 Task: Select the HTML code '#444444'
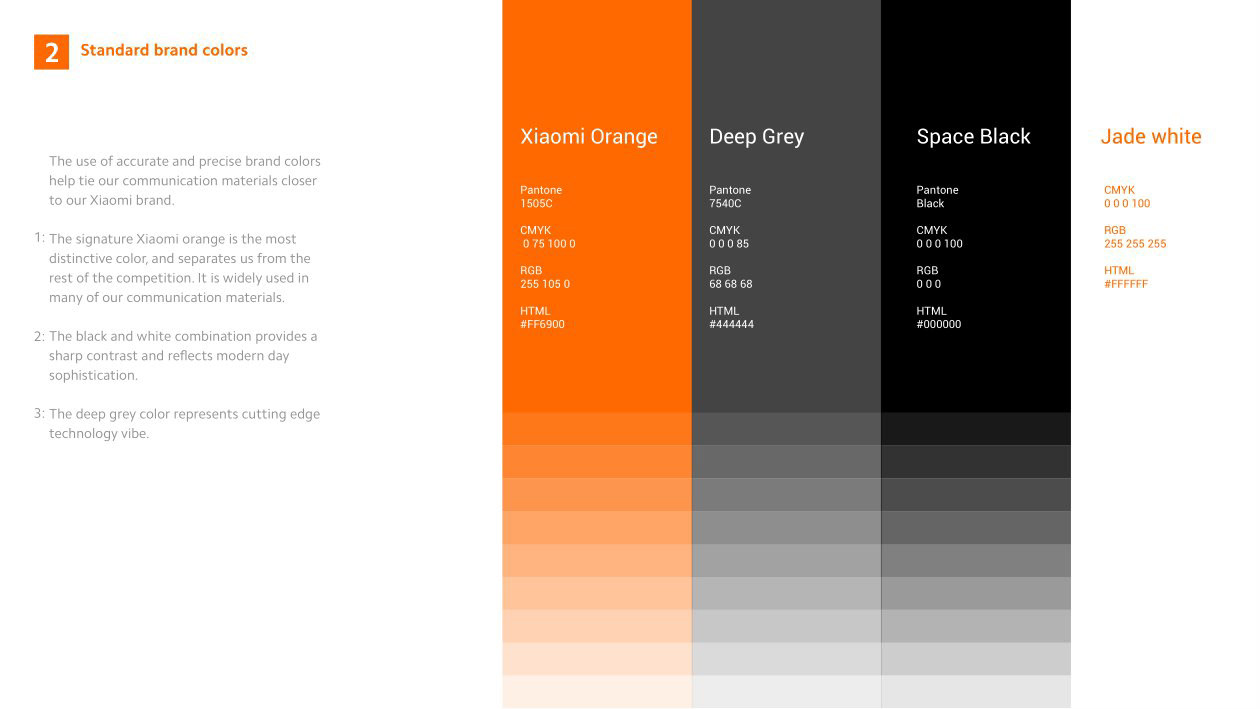(x=732, y=325)
